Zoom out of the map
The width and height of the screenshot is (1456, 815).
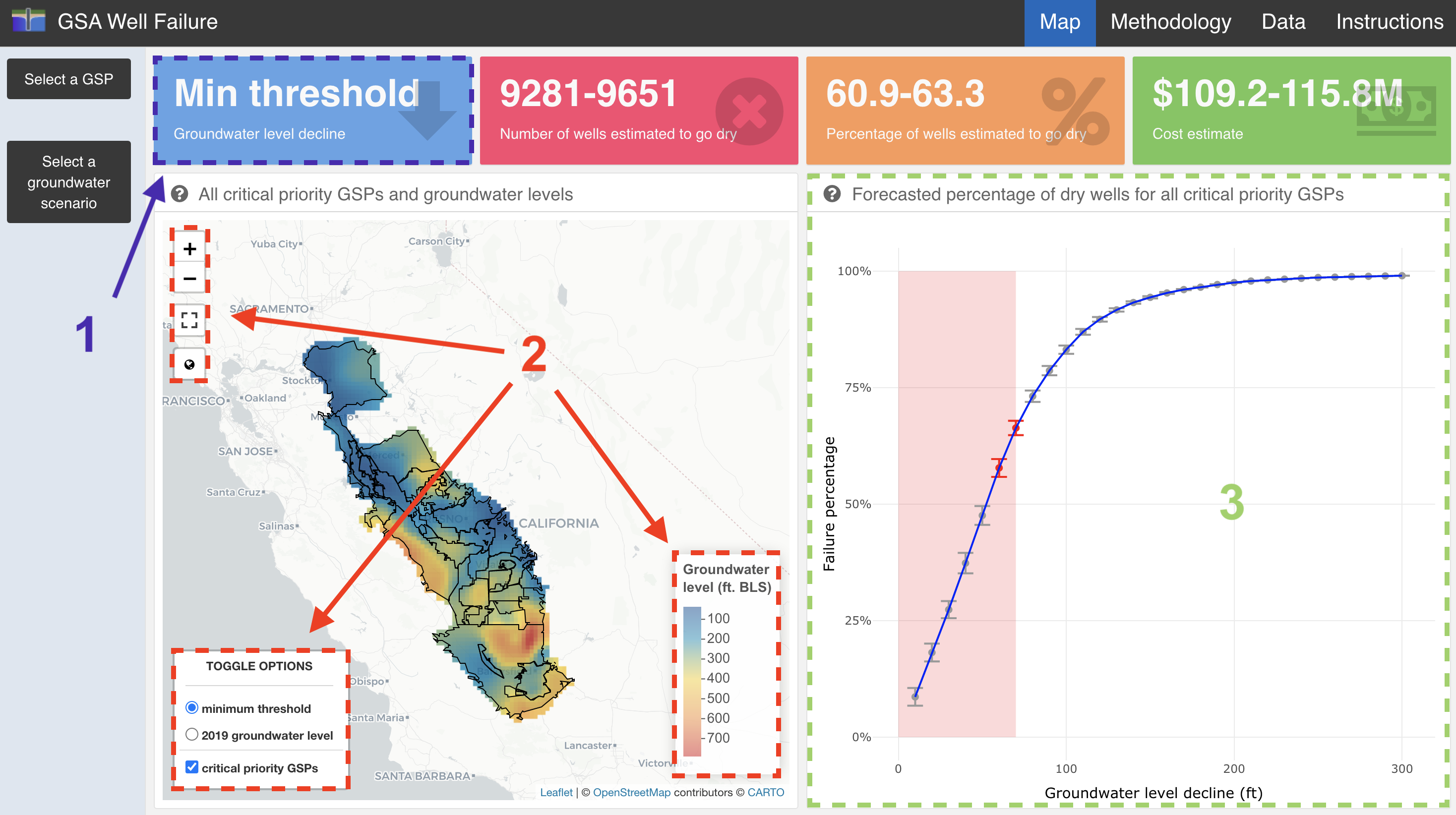click(189, 279)
